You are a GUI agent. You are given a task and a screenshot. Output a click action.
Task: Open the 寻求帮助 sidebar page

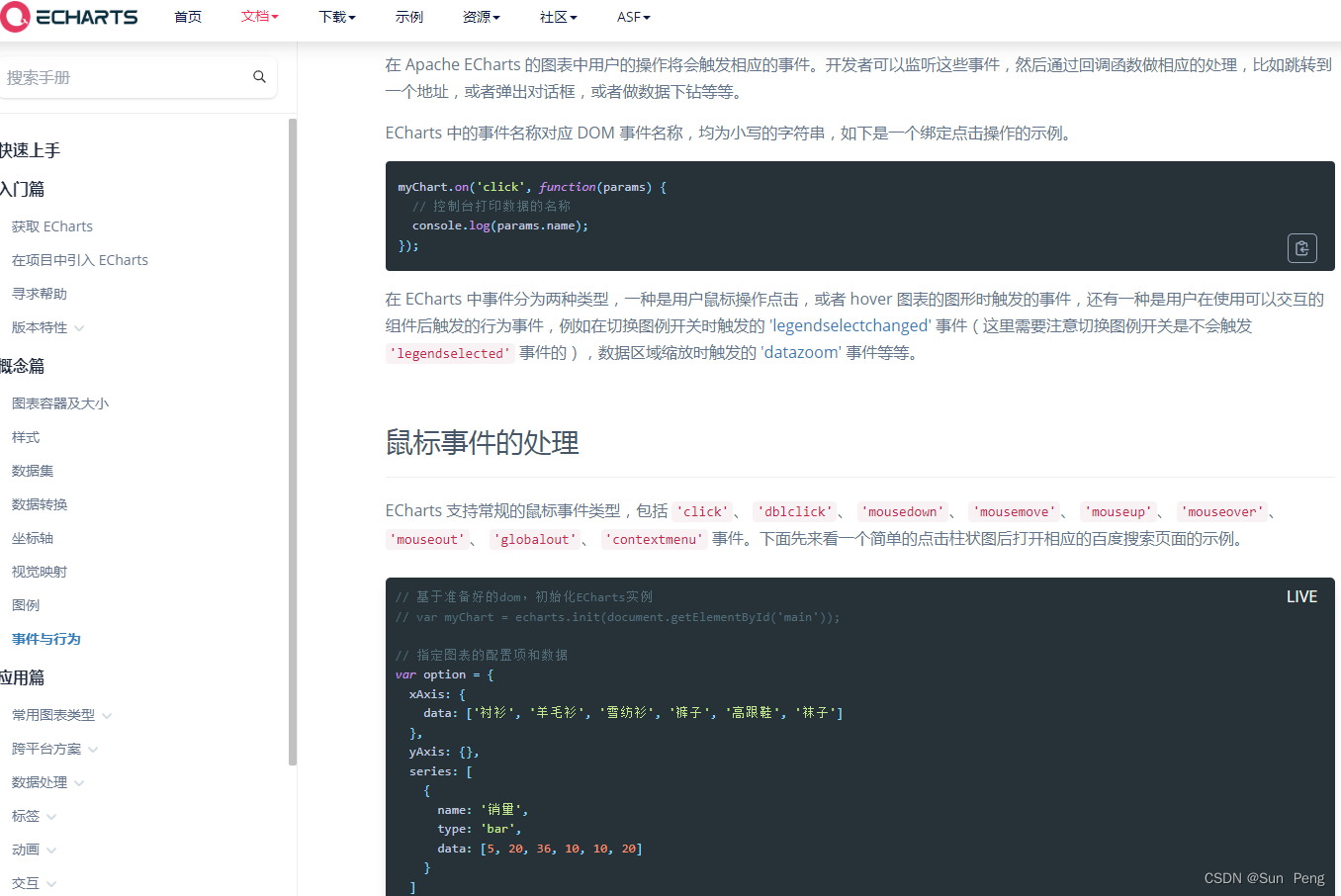tap(40, 294)
